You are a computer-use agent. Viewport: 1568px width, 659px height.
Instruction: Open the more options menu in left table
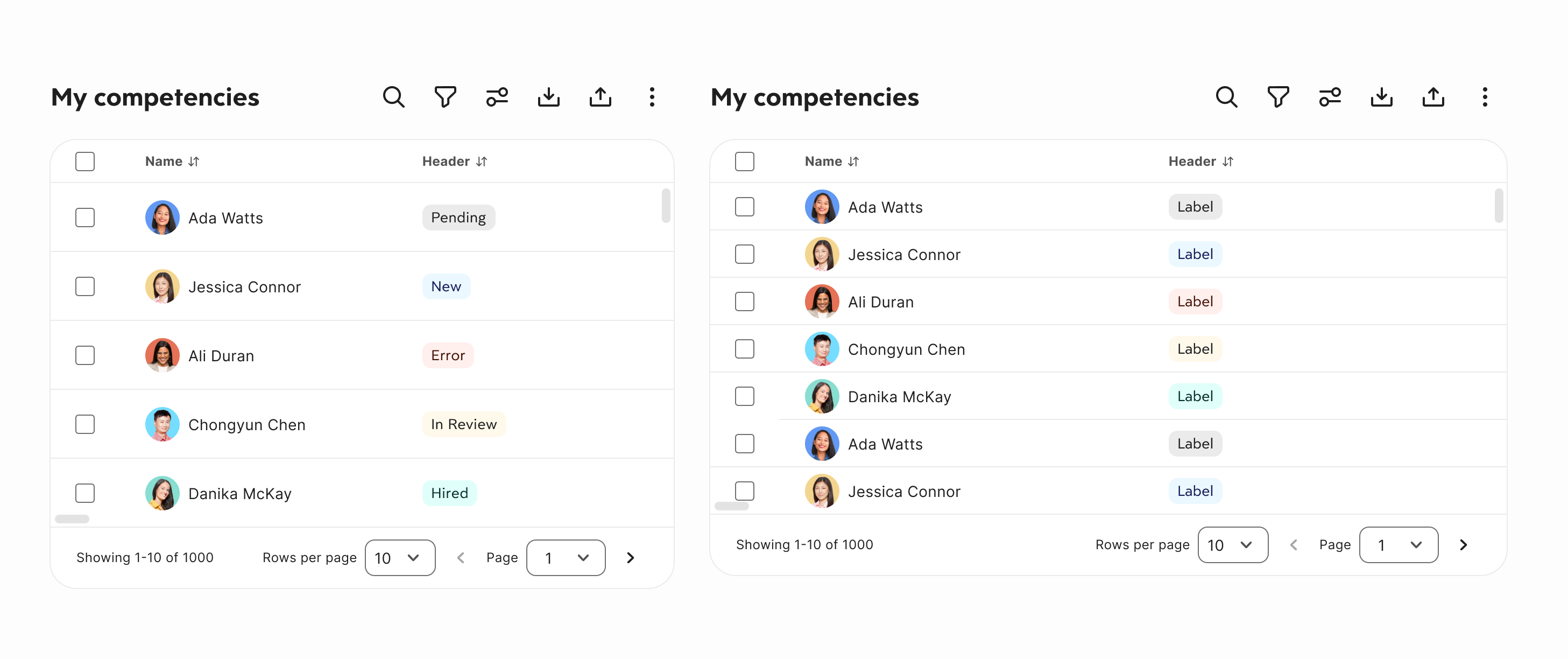(x=652, y=97)
